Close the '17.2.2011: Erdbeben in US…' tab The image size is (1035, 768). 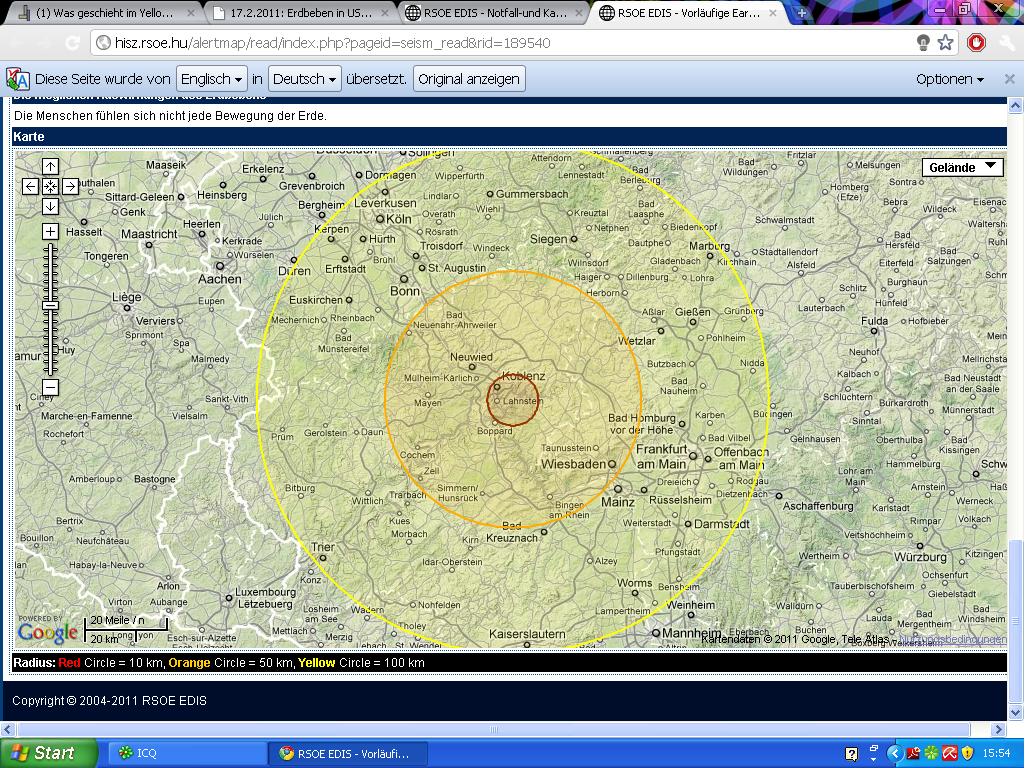[385, 13]
